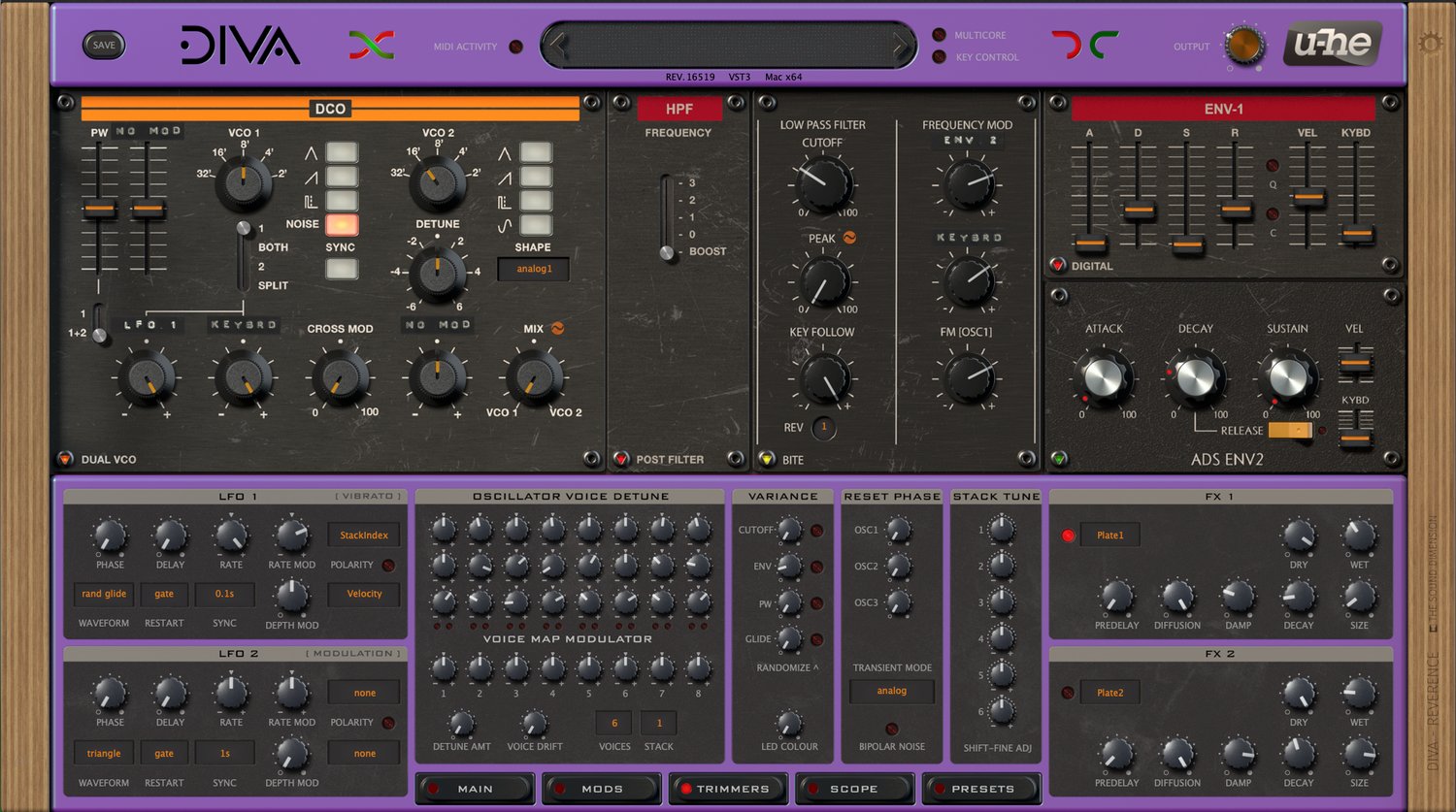Turn off the VCO 1 Noise button
This screenshot has height=812, width=1456.
(x=341, y=225)
